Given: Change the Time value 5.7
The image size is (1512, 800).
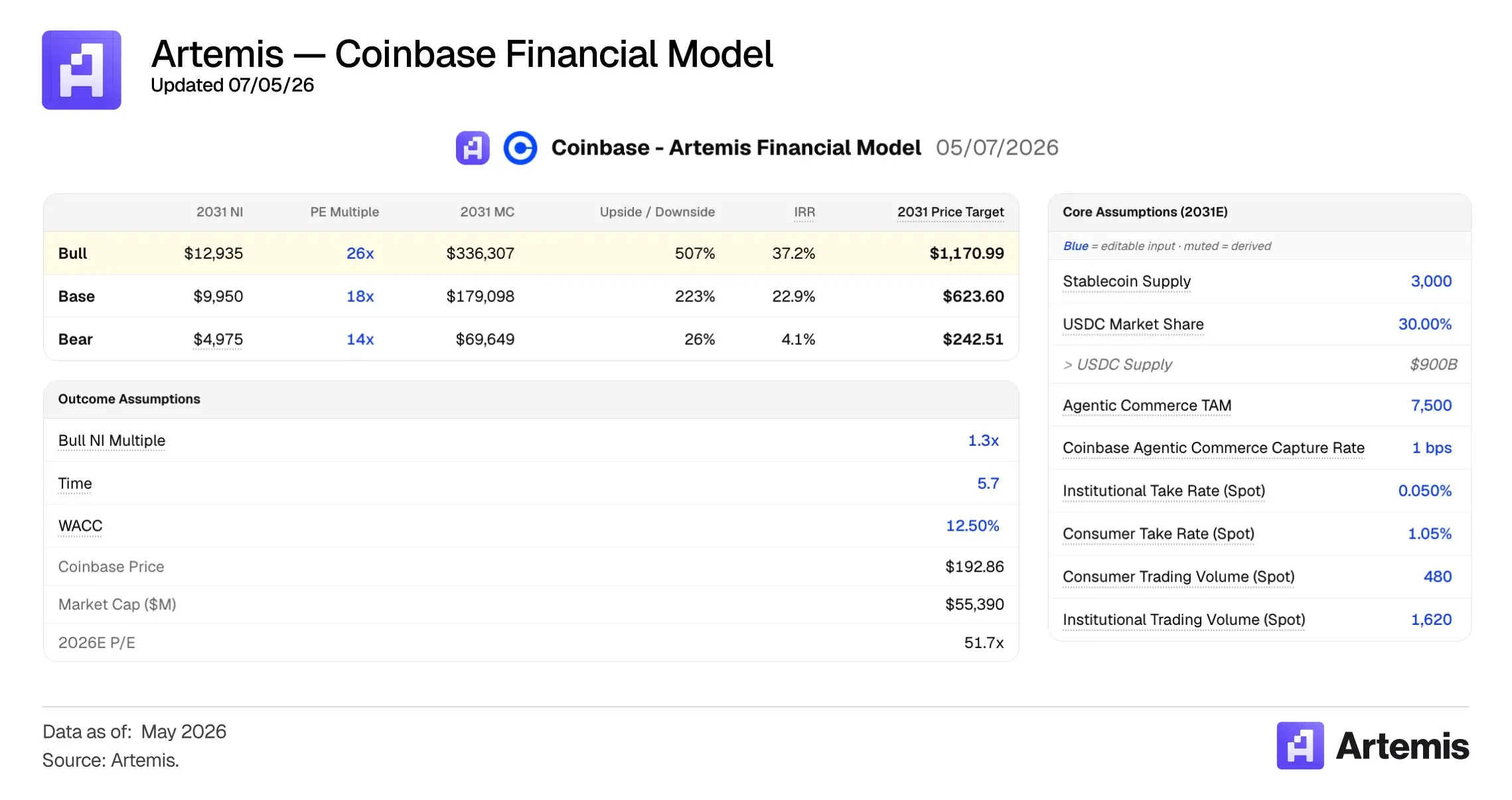Looking at the screenshot, I should click(988, 484).
